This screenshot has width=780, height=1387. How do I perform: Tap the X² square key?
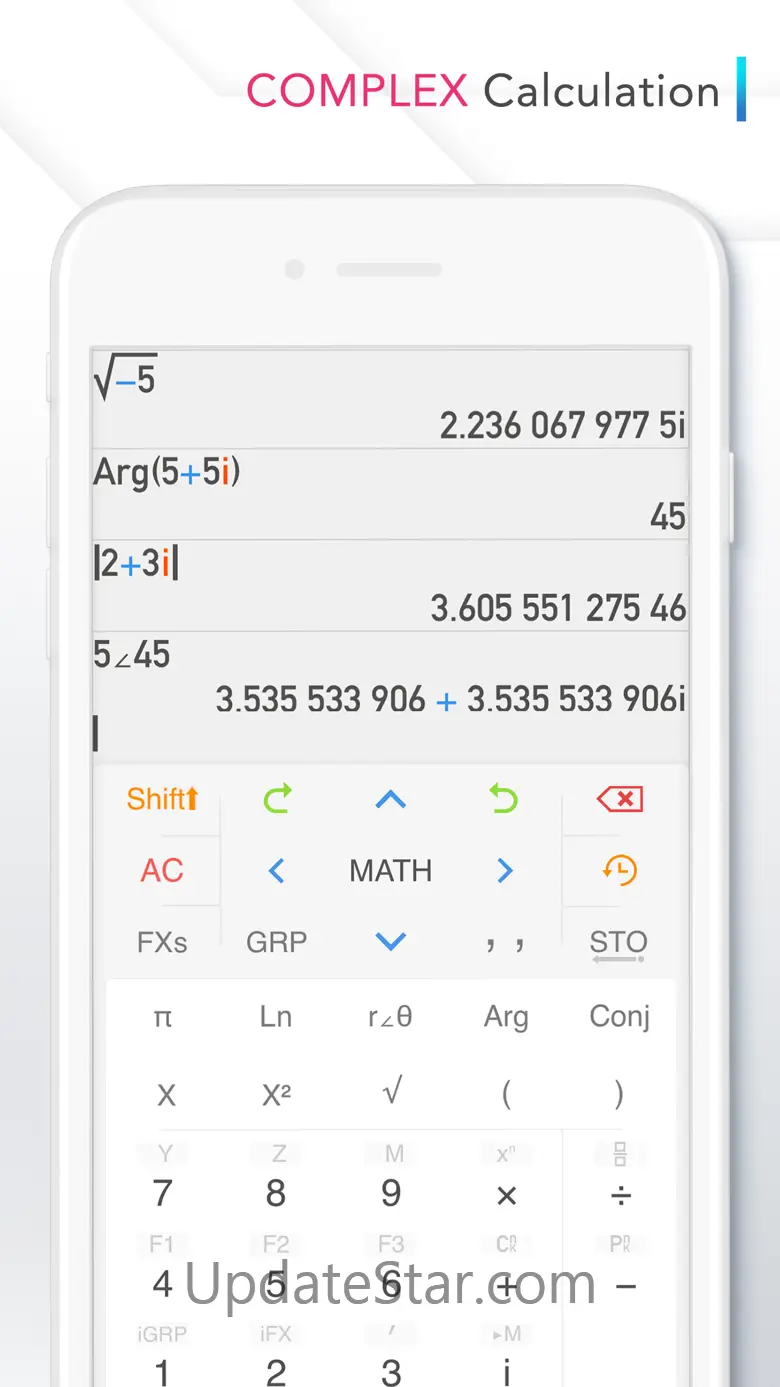click(277, 1095)
